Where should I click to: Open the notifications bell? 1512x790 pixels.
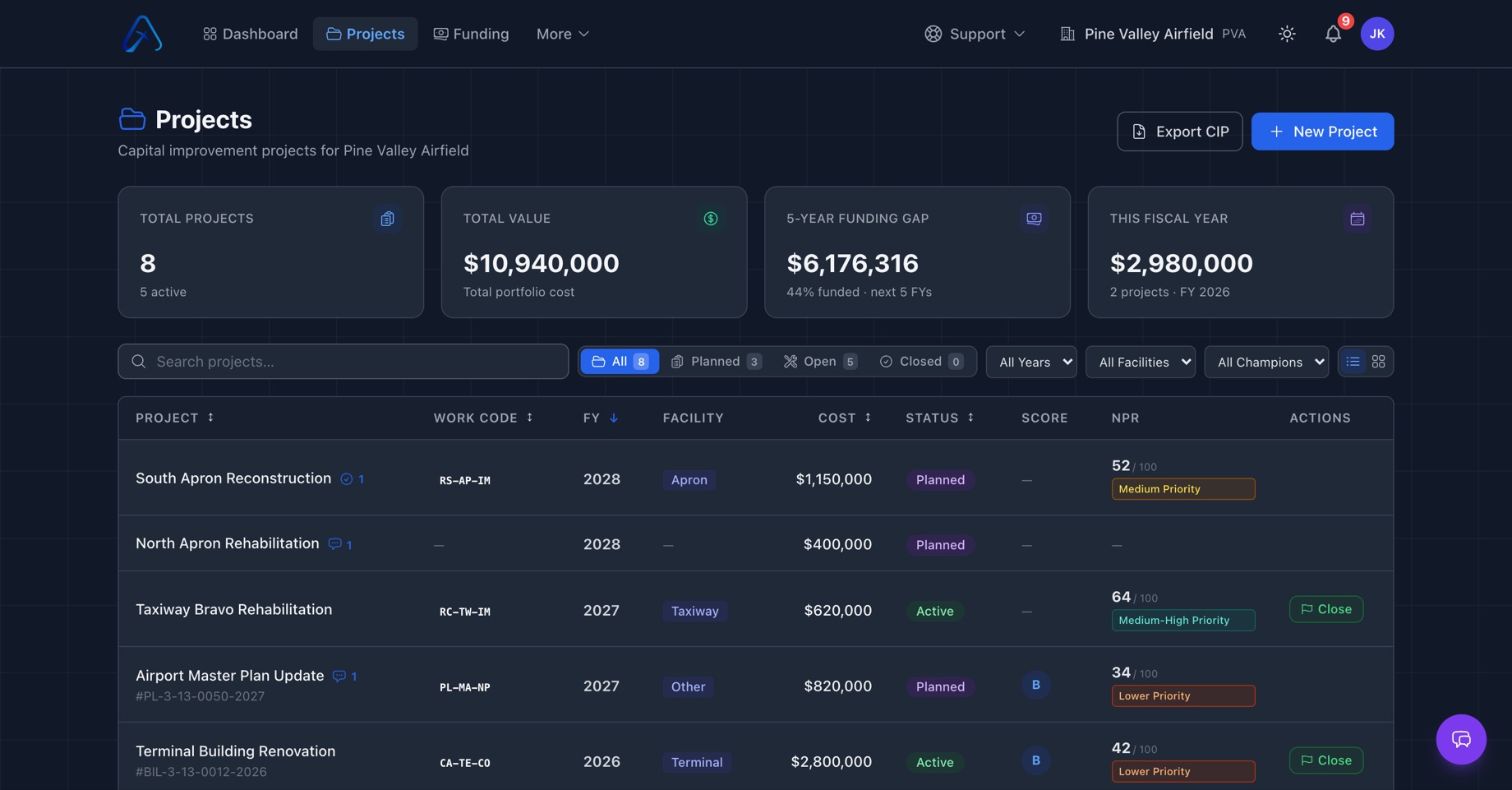point(1333,34)
